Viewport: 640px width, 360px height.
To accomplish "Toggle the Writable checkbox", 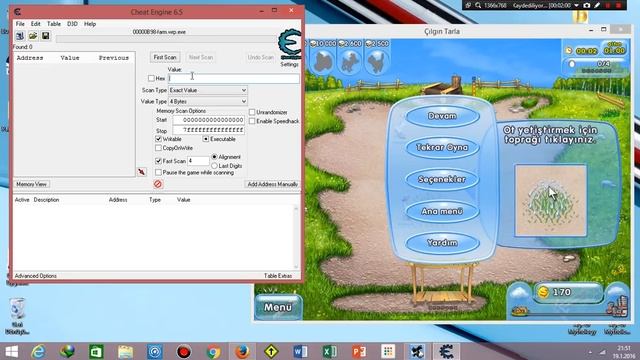I will (x=158, y=139).
